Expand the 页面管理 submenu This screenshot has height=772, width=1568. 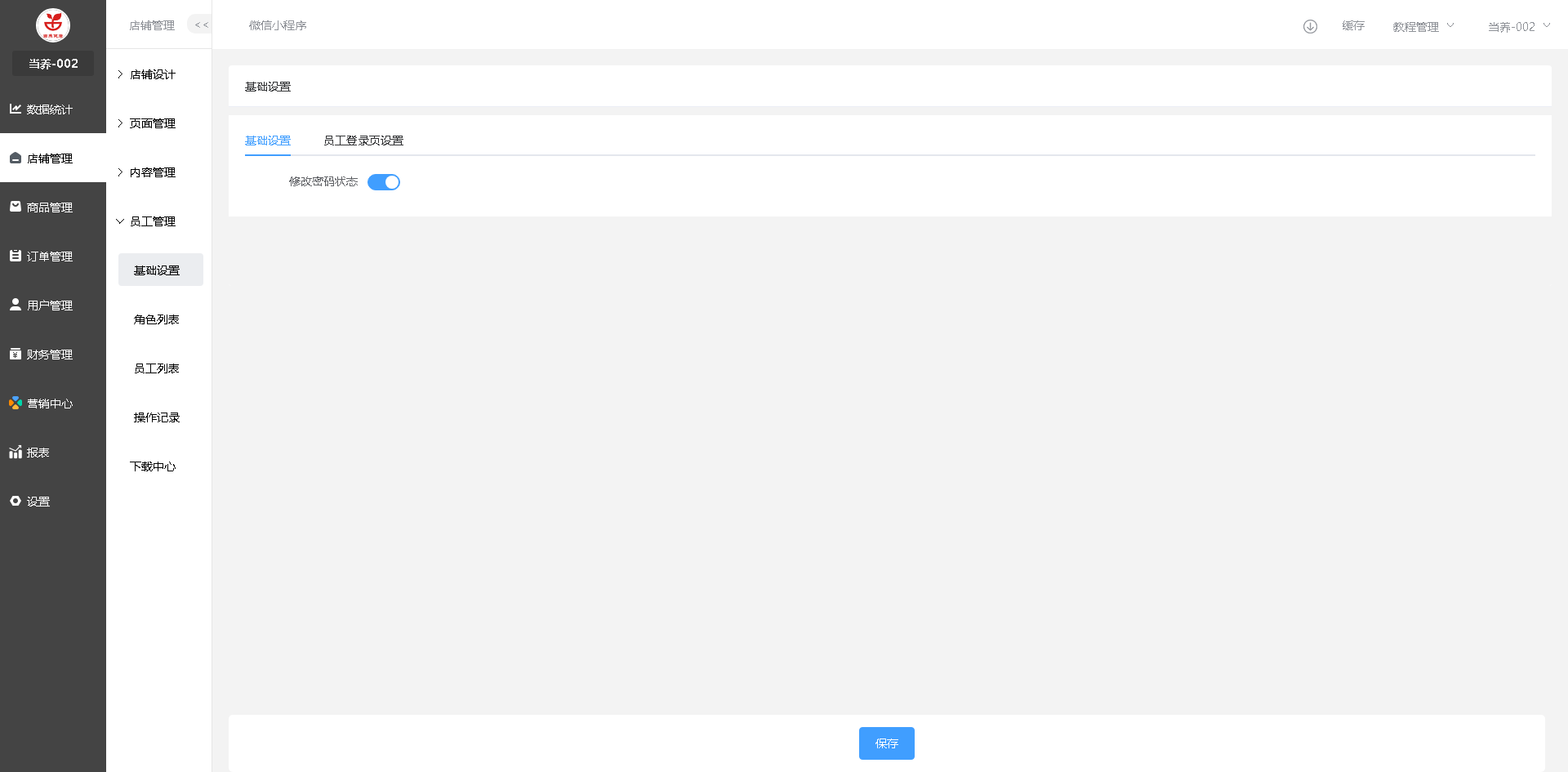pos(153,123)
